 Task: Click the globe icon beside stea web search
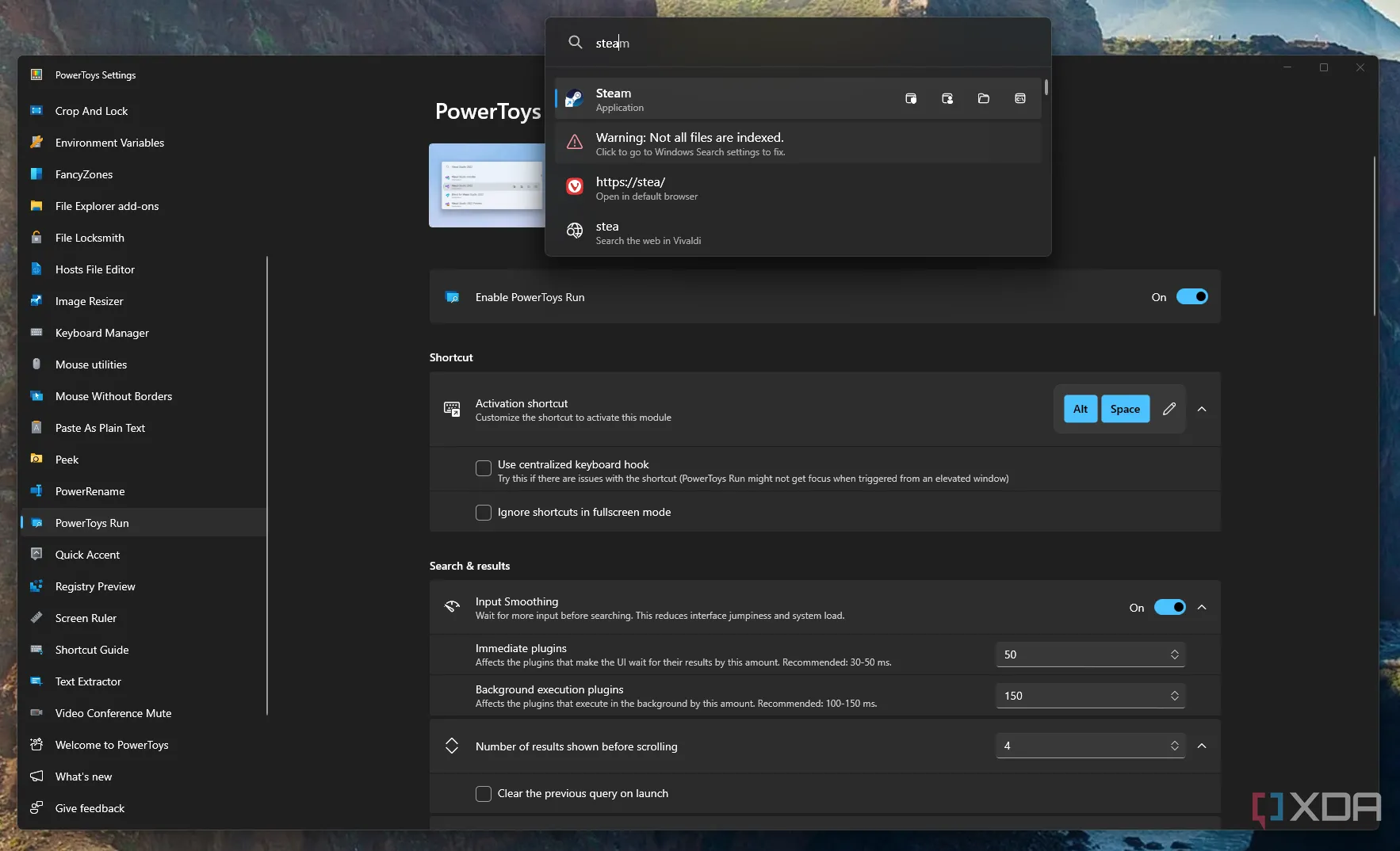575,231
